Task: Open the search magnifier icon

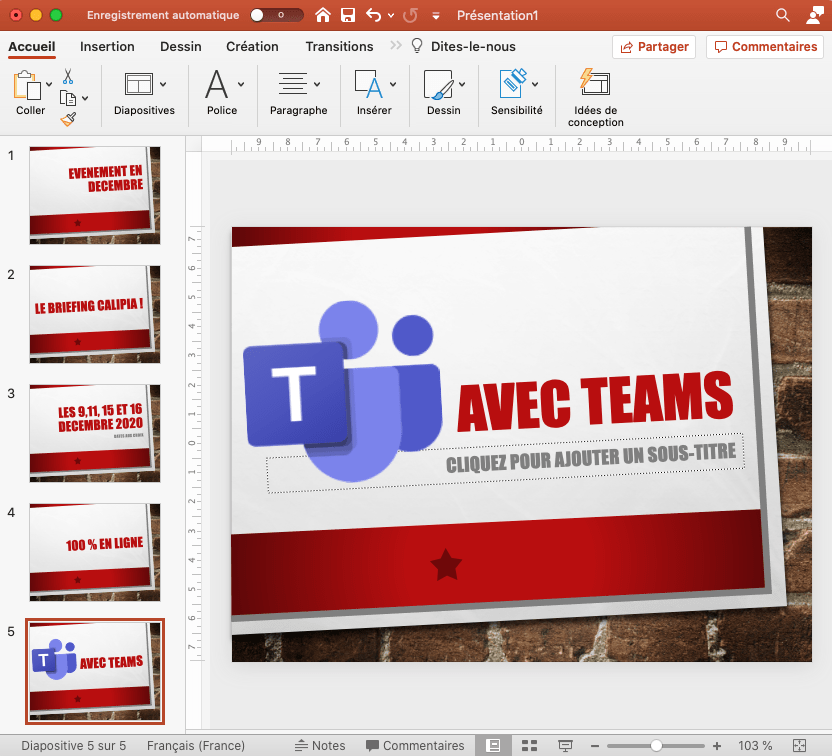Action: 782,15
